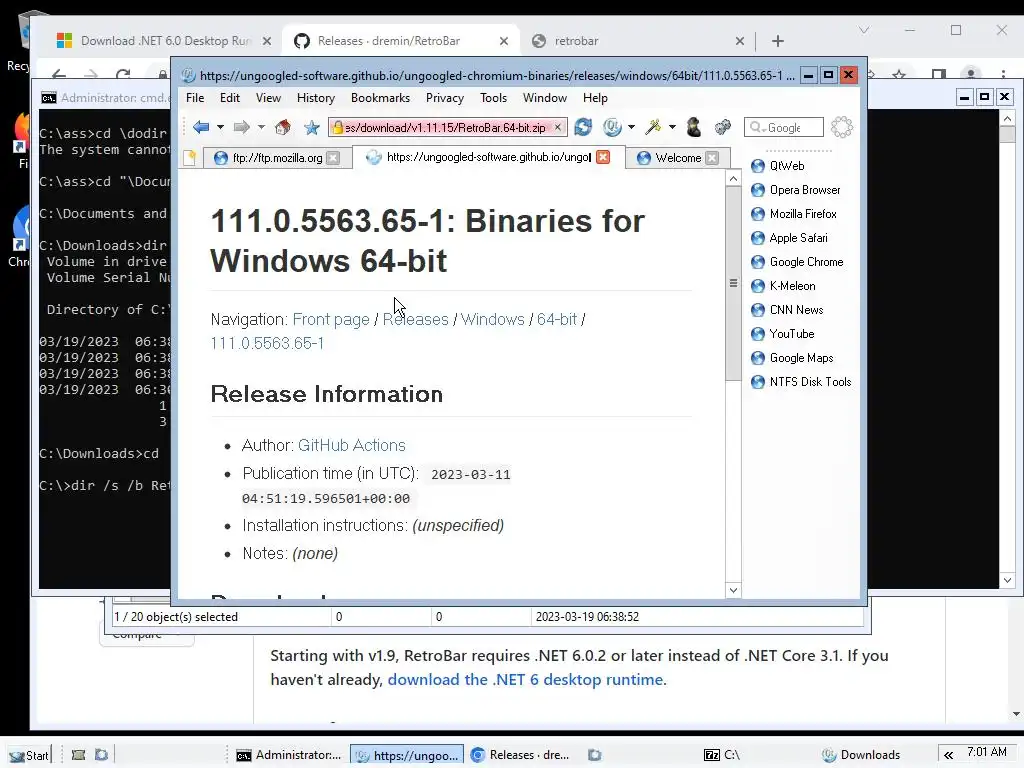Viewport: 1024px width, 768px height.
Task: Switch to the Welcome tab
Action: click(678, 158)
